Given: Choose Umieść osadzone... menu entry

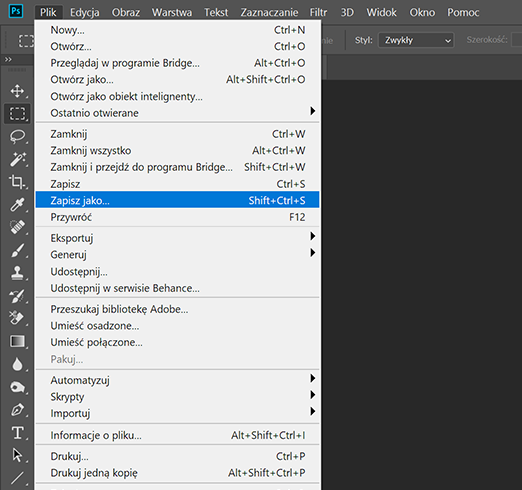Looking at the screenshot, I should (177, 326).
